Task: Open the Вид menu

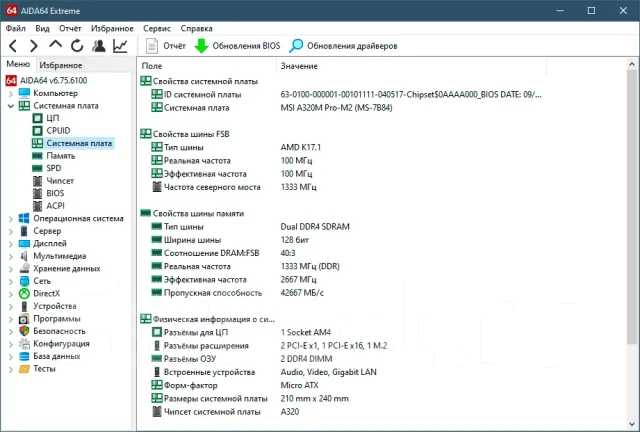Action: pos(42,29)
